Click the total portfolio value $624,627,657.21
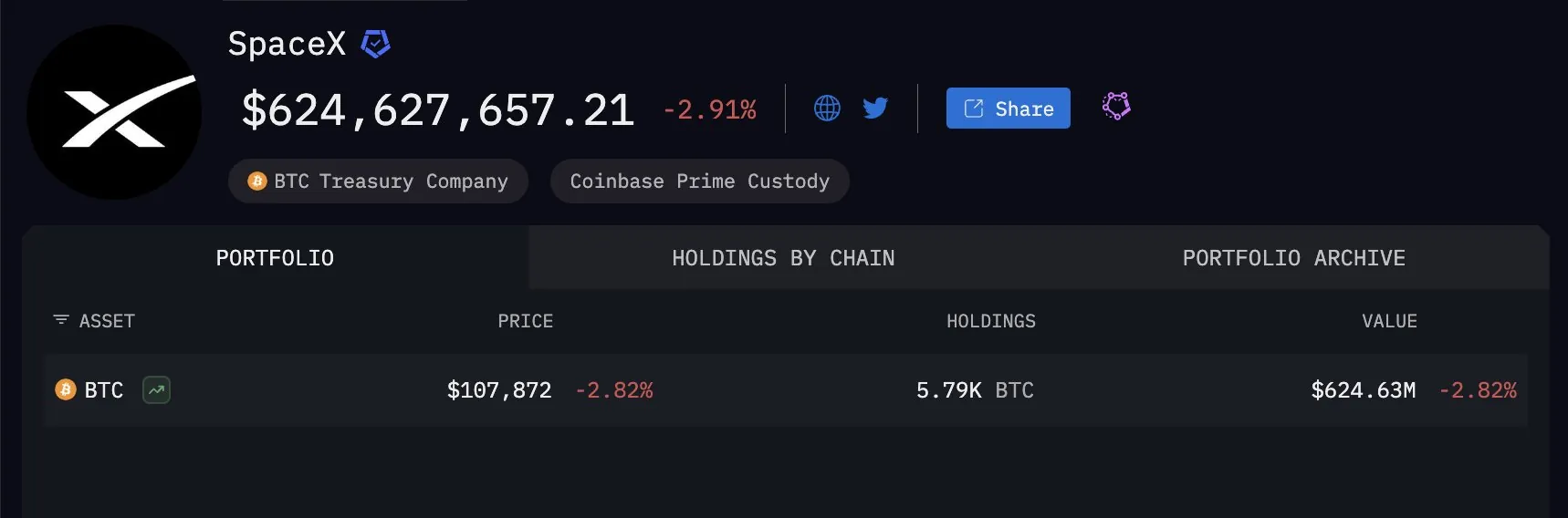Viewport: 1568px width, 518px height. click(x=437, y=110)
